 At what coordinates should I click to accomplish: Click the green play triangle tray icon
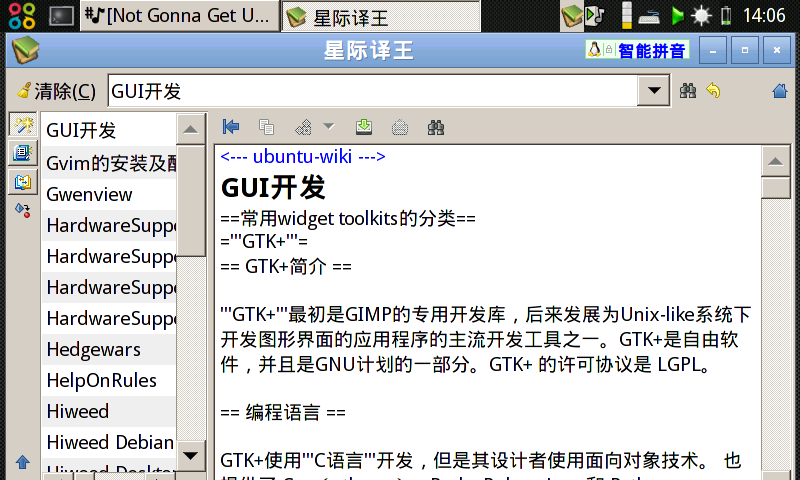(678, 16)
